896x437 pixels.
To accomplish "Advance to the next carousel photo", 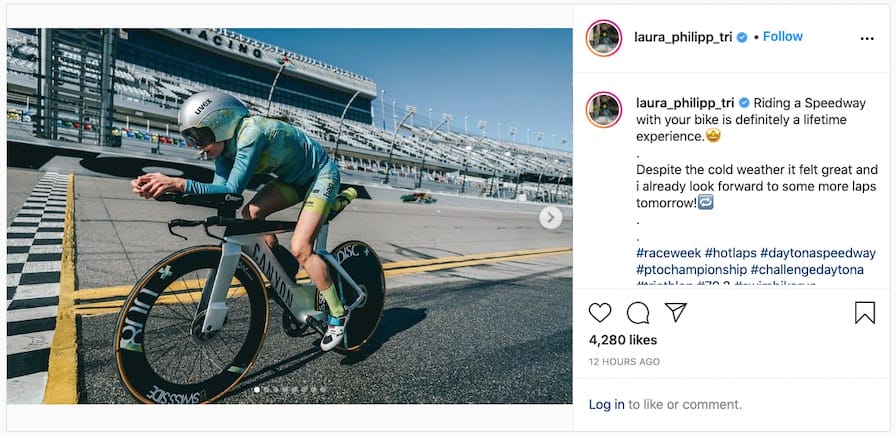I will pyautogui.click(x=550, y=217).
